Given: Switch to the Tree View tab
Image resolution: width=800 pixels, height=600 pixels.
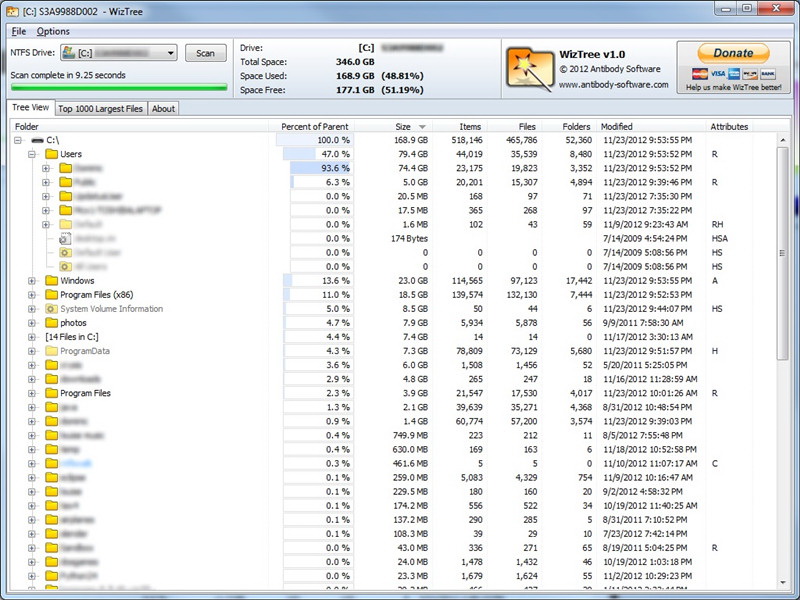Looking at the screenshot, I should coord(31,108).
